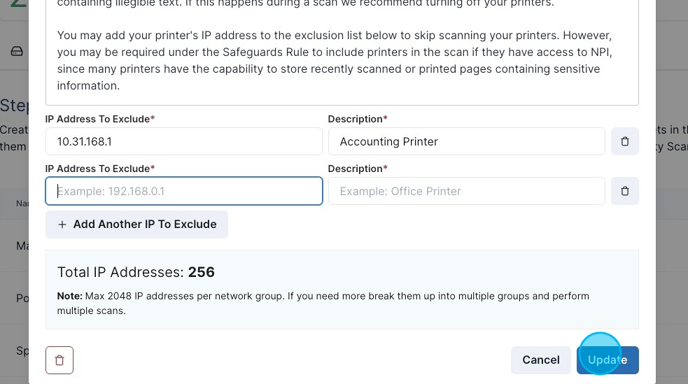The width and height of the screenshot is (688, 384).
Task: Click the red trash delete group button
Action: click(59, 360)
